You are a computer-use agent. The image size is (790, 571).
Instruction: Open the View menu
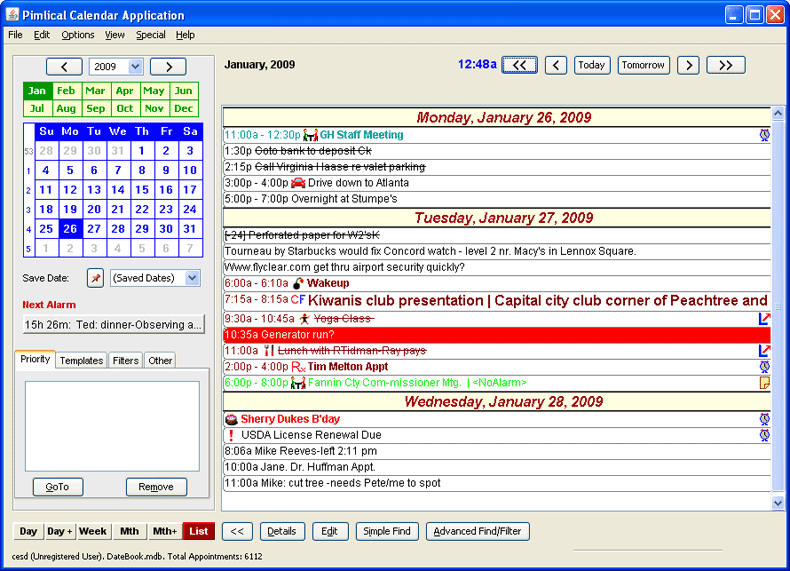tap(114, 35)
